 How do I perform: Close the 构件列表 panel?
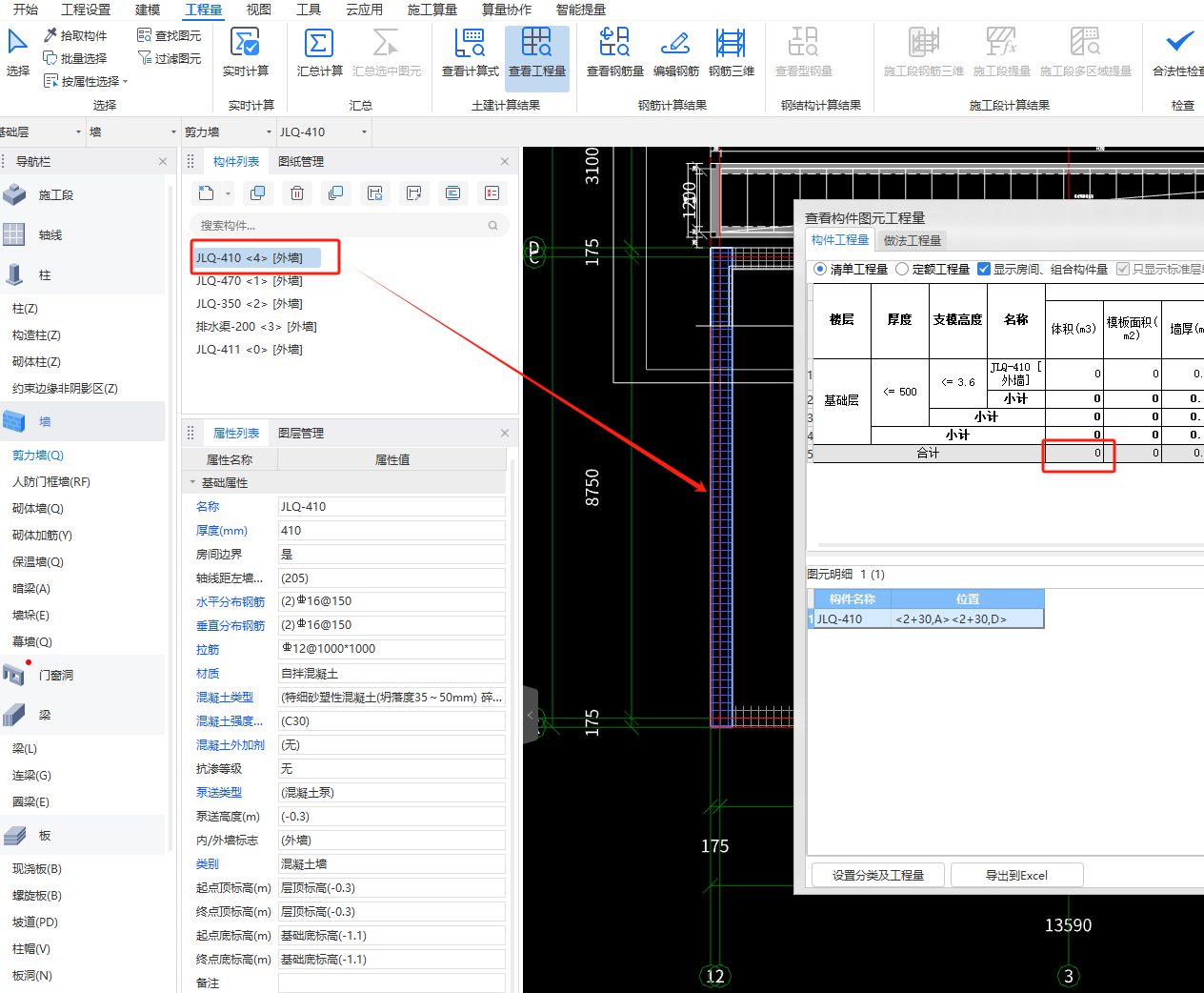[x=505, y=162]
